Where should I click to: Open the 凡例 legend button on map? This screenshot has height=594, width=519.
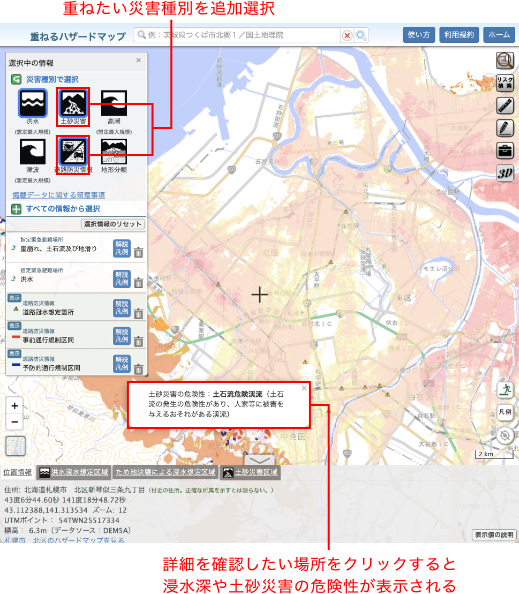pyautogui.click(x=505, y=412)
